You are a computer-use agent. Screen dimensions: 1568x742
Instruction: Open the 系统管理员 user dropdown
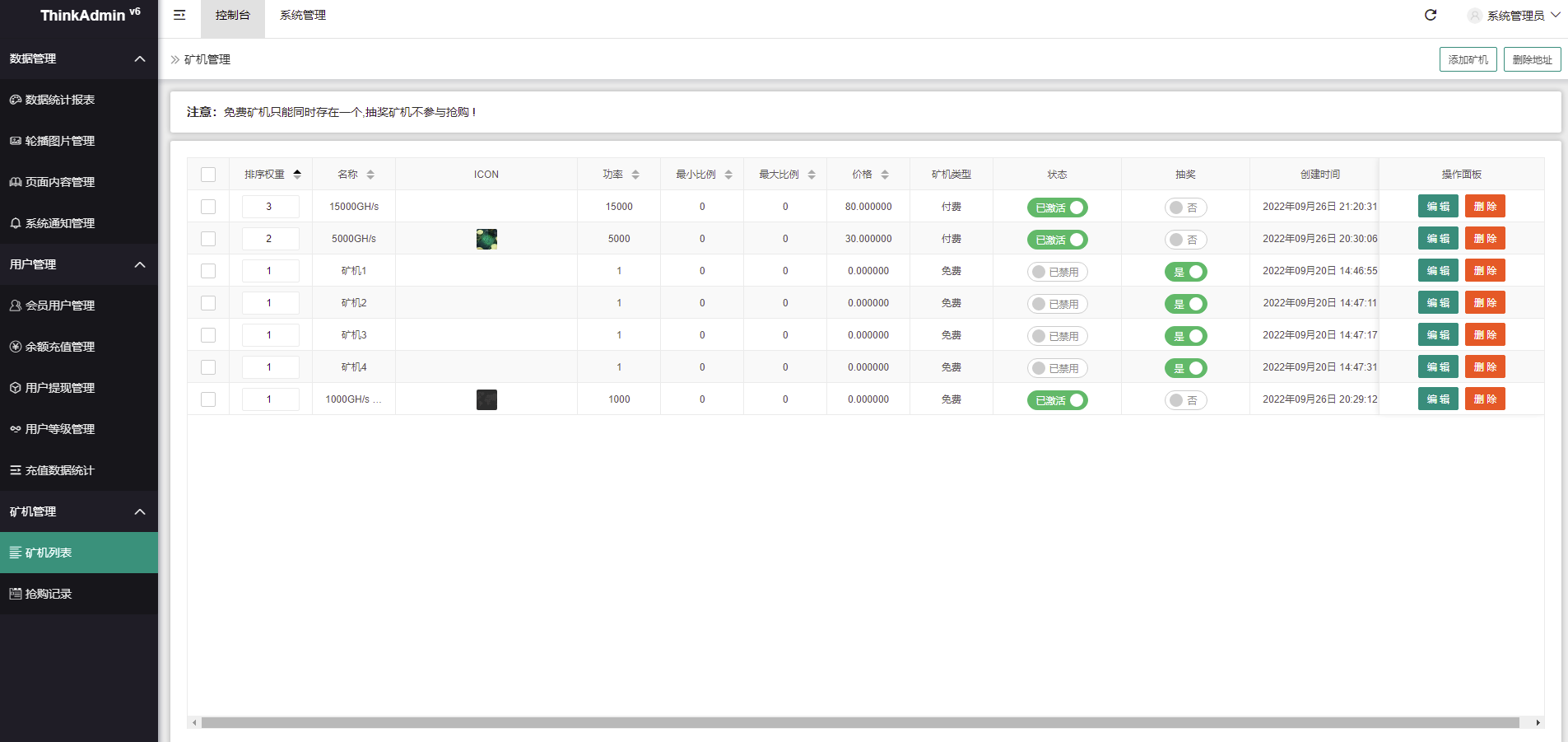tap(1514, 16)
